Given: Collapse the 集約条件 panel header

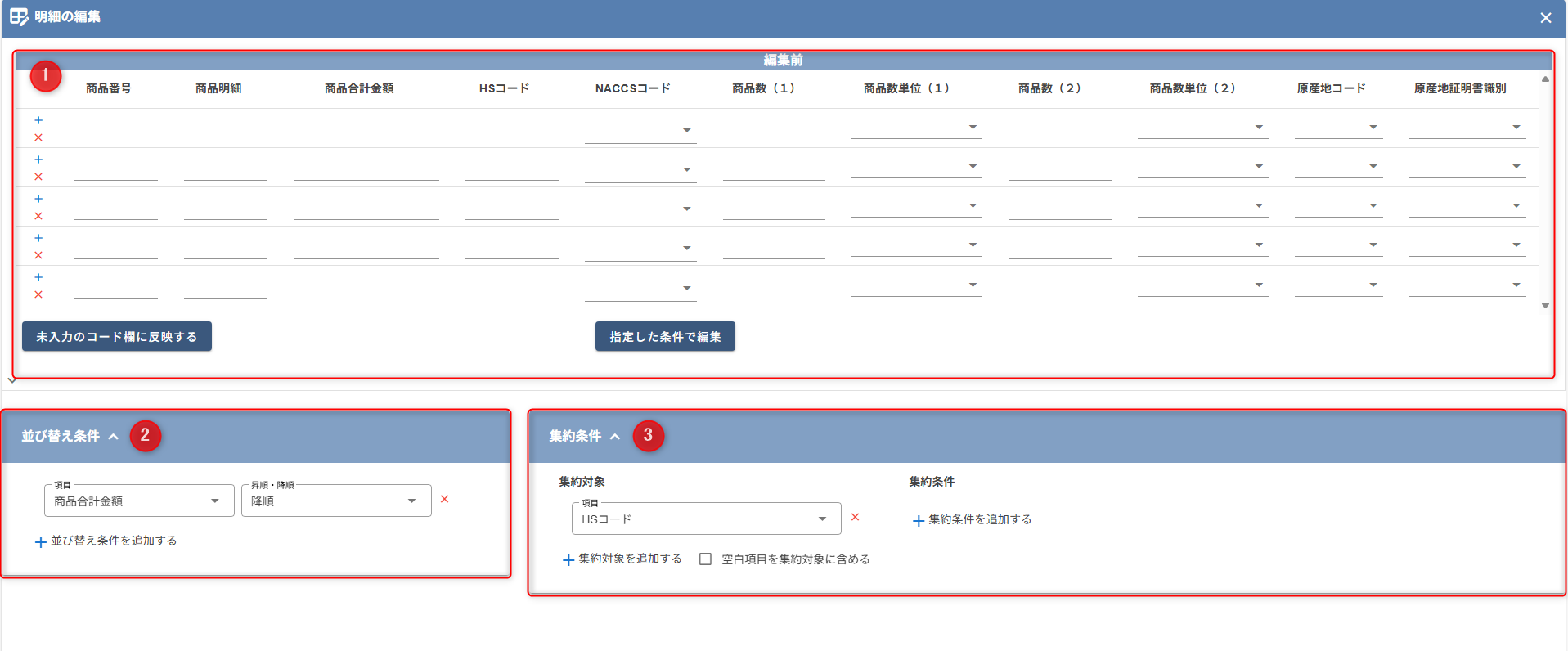Looking at the screenshot, I should coord(615,437).
